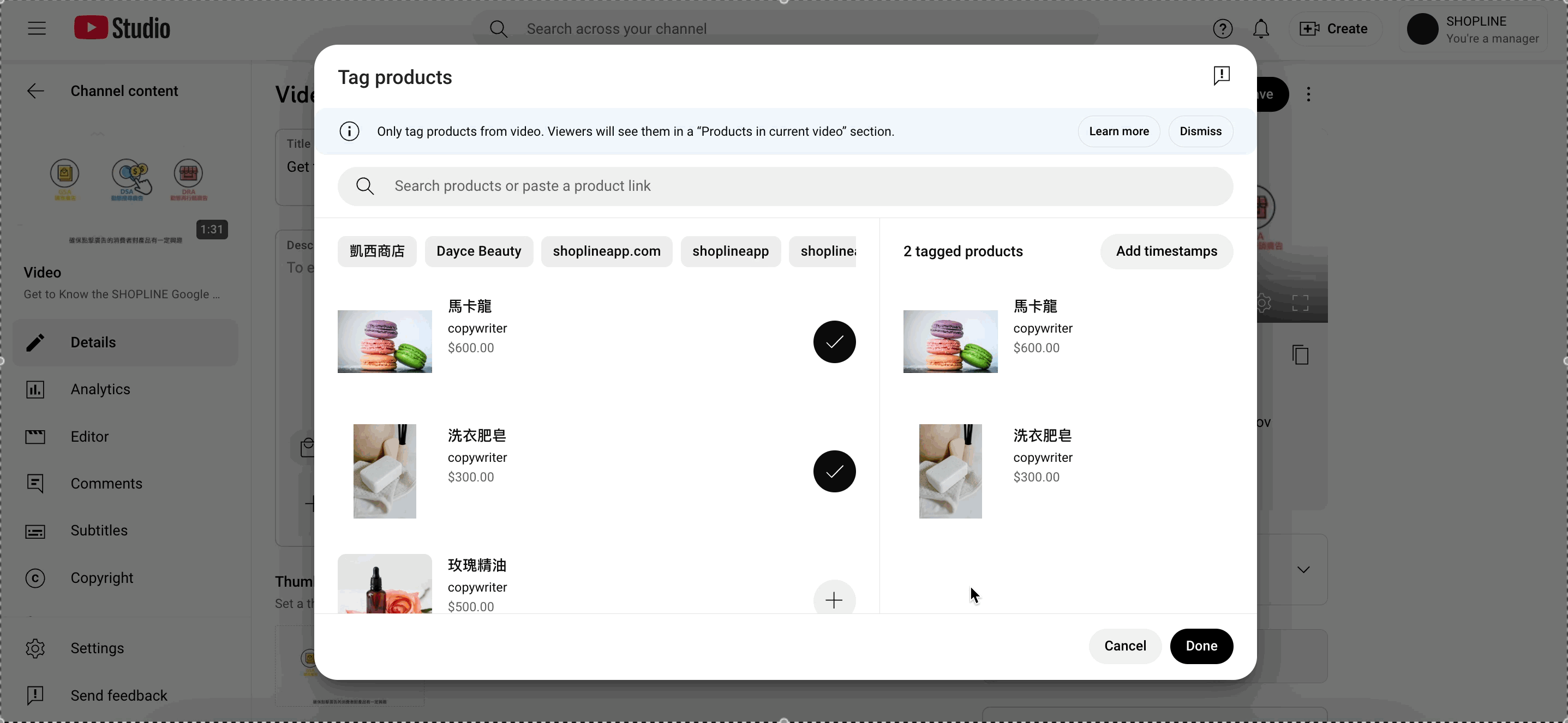The height and width of the screenshot is (723, 1568).
Task: Select the Dayce Beauty store chip
Action: pos(478,252)
